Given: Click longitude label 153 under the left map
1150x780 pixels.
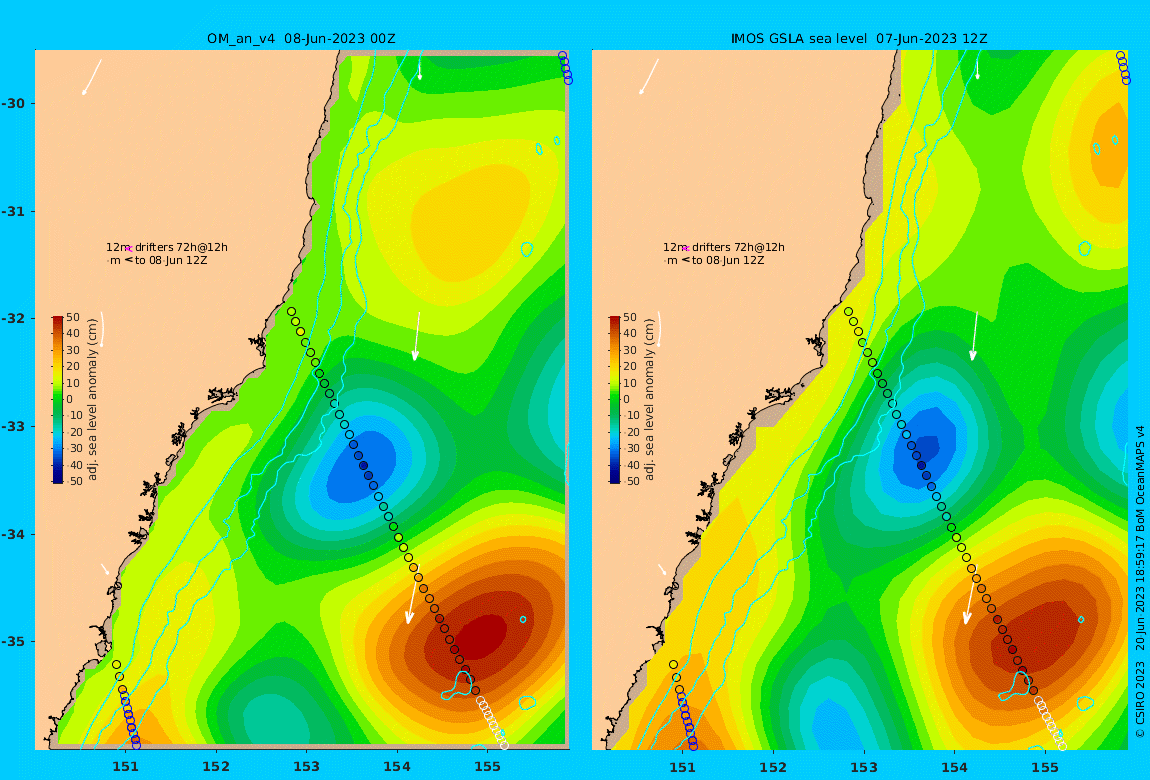Looking at the screenshot, I should tap(307, 767).
